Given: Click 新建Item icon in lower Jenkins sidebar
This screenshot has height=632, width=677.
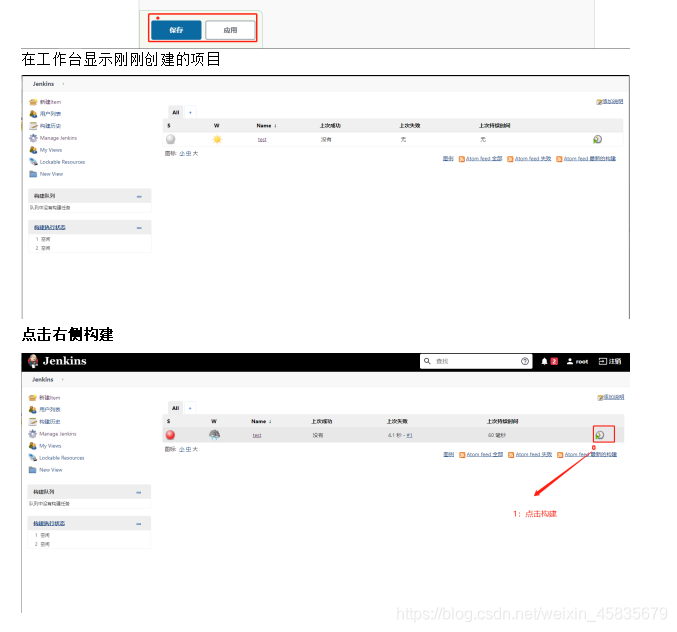Looking at the screenshot, I should click(32, 398).
